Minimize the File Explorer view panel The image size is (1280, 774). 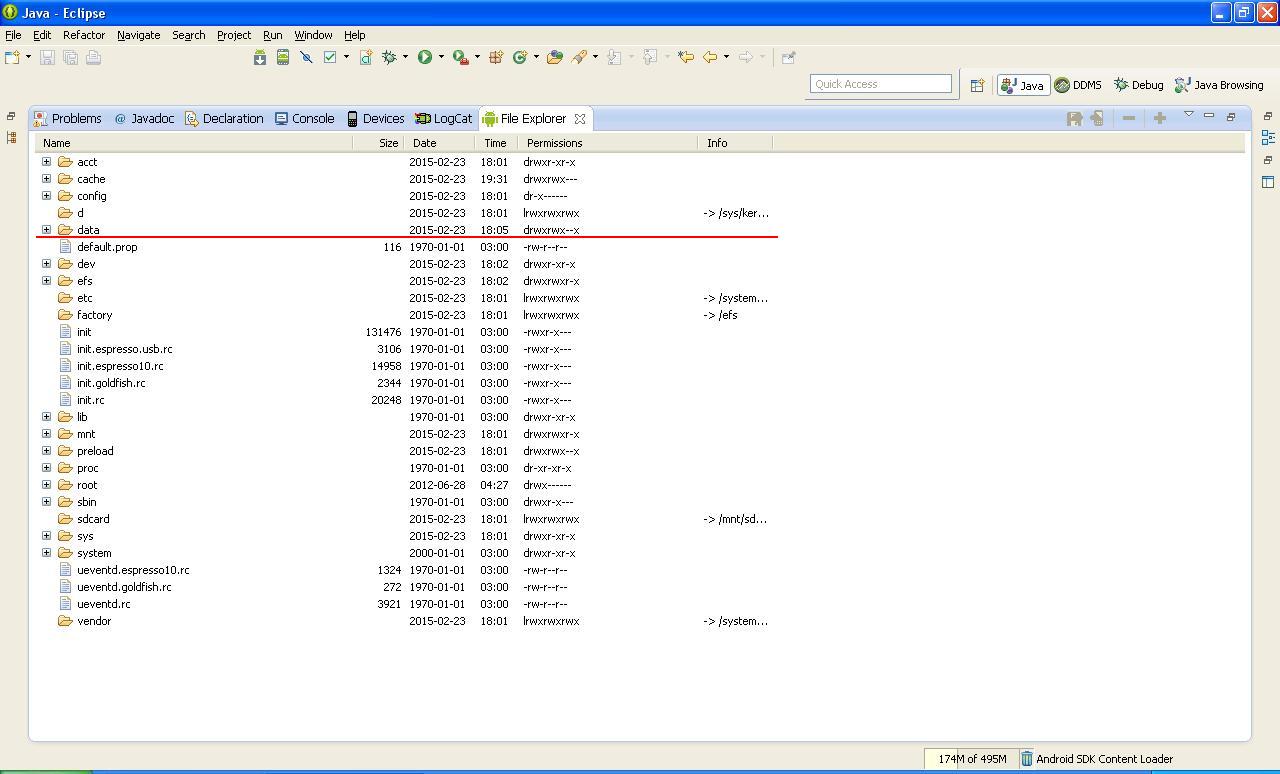(x=1209, y=116)
